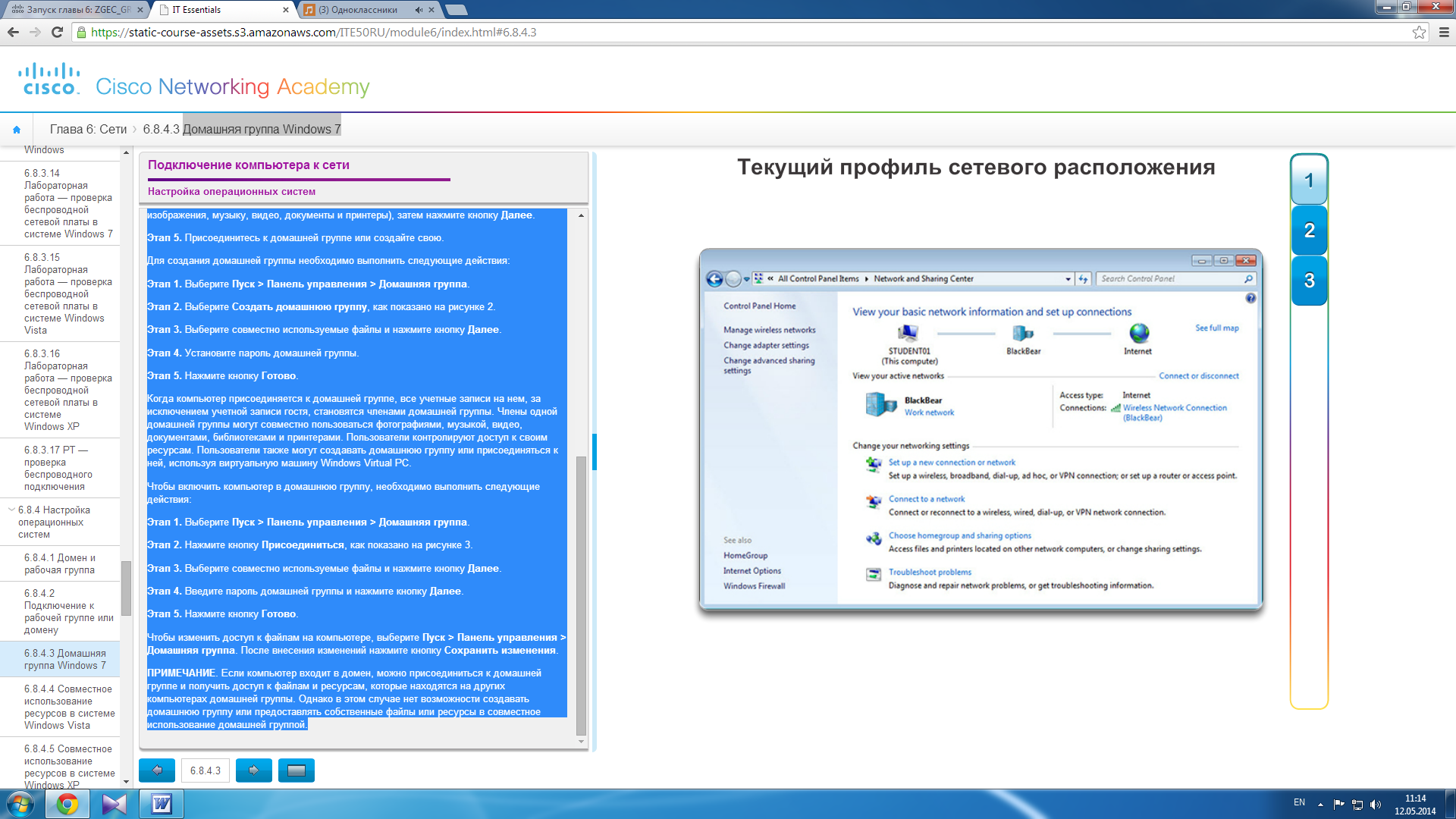Click the text panel scrollbar thumb
This screenshot has width=1456, height=819.
tap(581, 595)
